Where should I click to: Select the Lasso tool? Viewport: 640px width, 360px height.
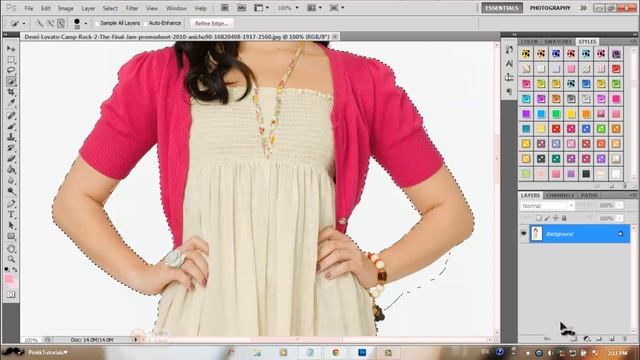pos(11,70)
